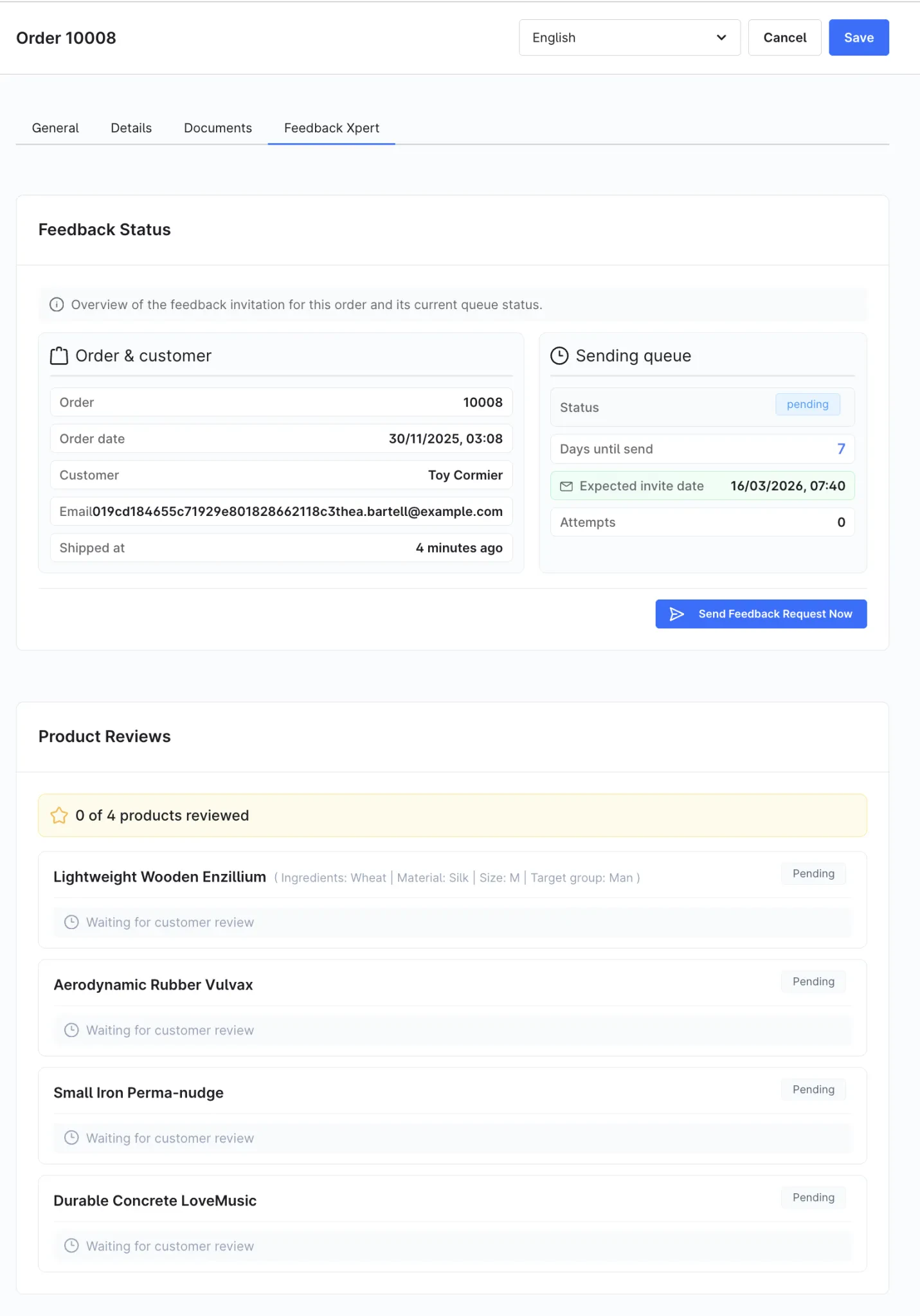This screenshot has width=920, height=1316.
Task: Click the clock icon next to Sending queue
Action: point(559,356)
